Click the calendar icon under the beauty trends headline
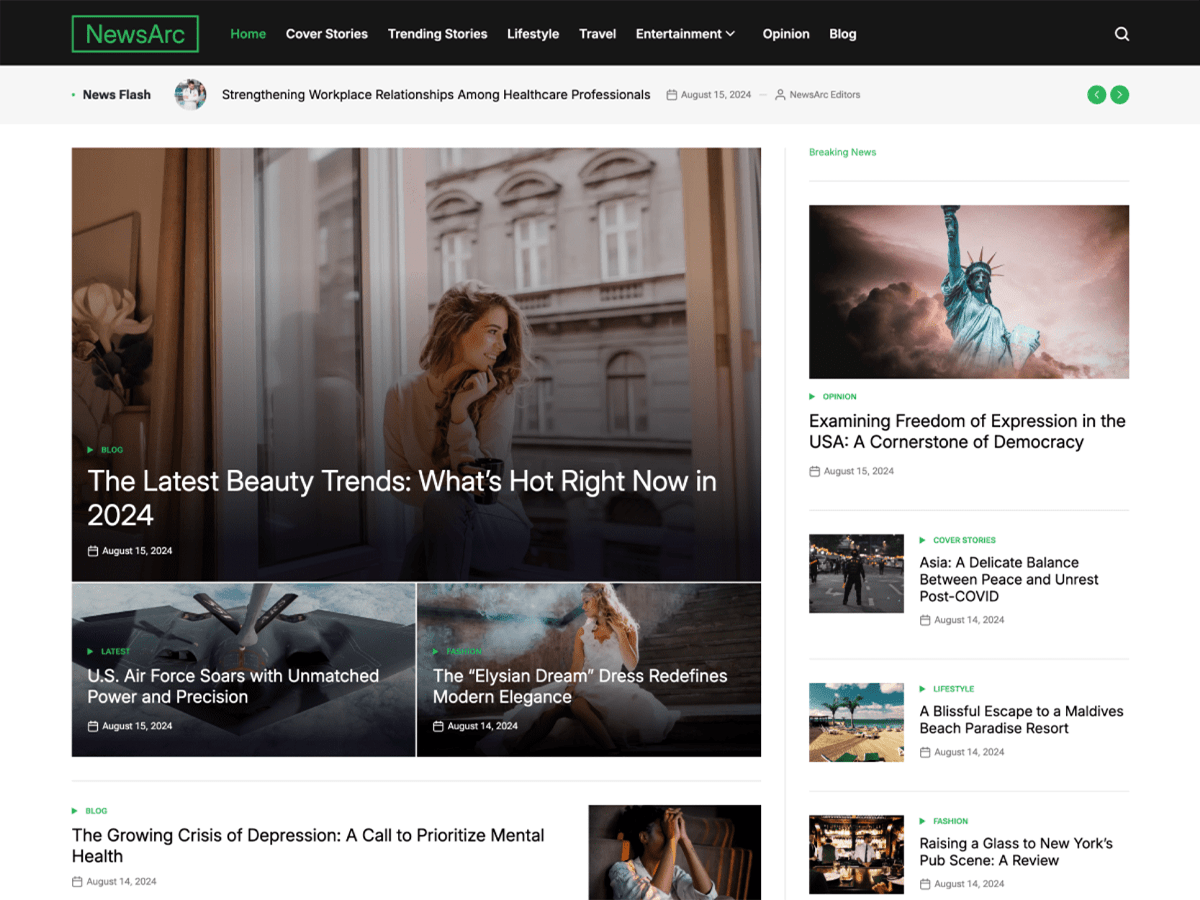1200x900 pixels. tap(93, 550)
